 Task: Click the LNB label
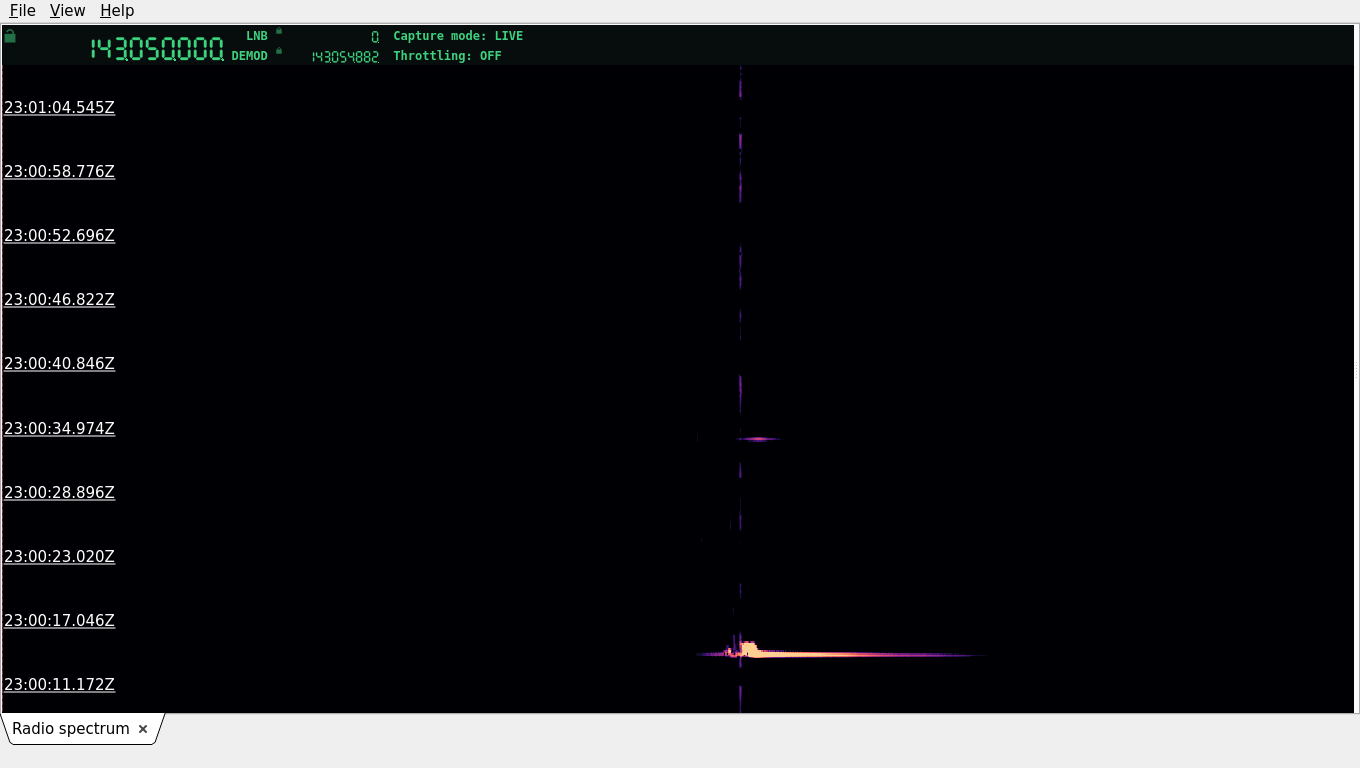coord(257,36)
